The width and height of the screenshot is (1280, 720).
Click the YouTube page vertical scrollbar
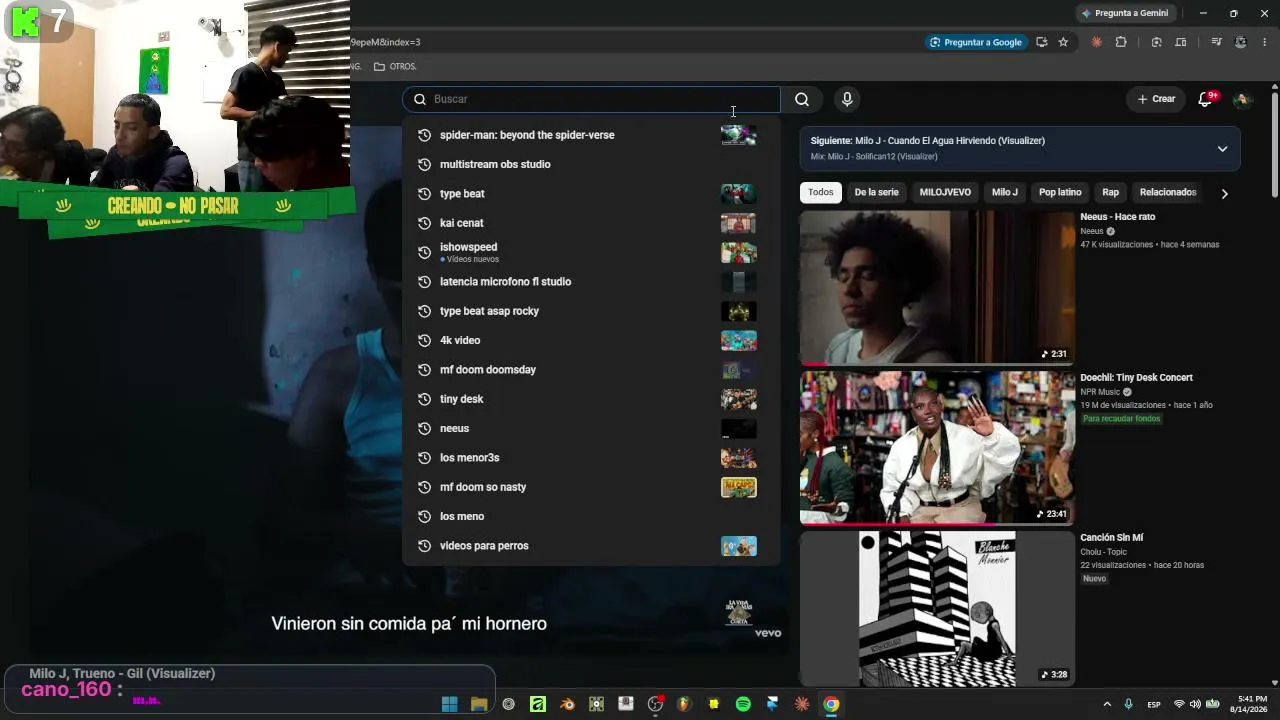tap(1274, 145)
